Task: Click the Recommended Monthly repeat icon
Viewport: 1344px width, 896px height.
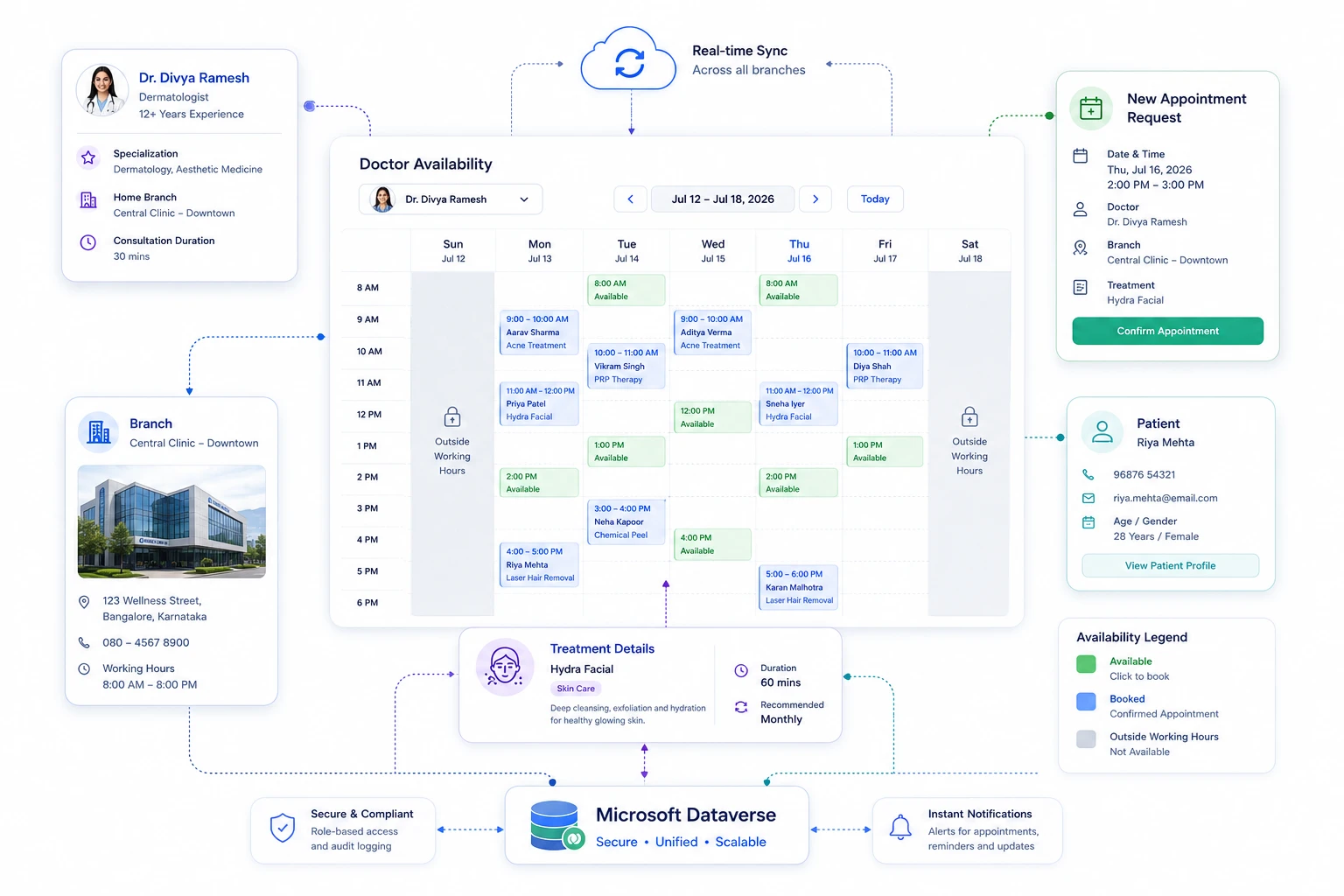Action: (x=741, y=707)
